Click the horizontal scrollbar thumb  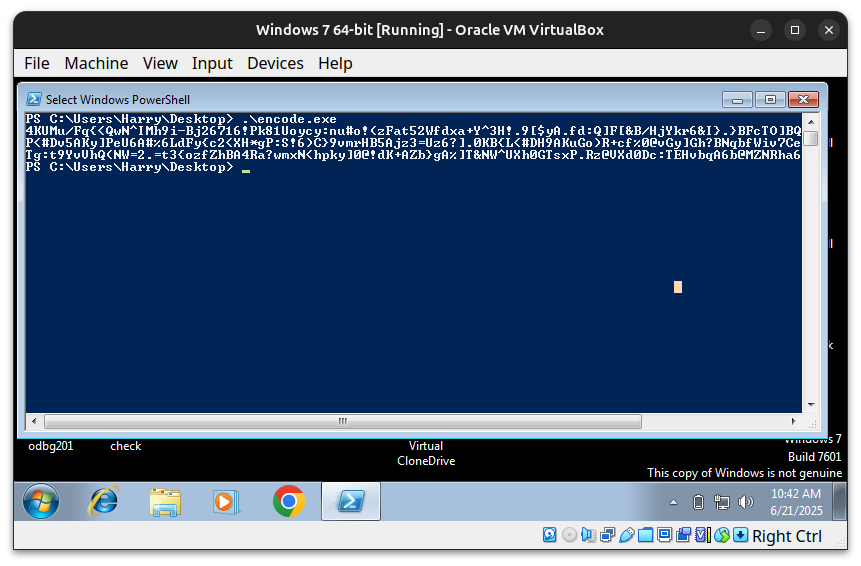click(343, 421)
